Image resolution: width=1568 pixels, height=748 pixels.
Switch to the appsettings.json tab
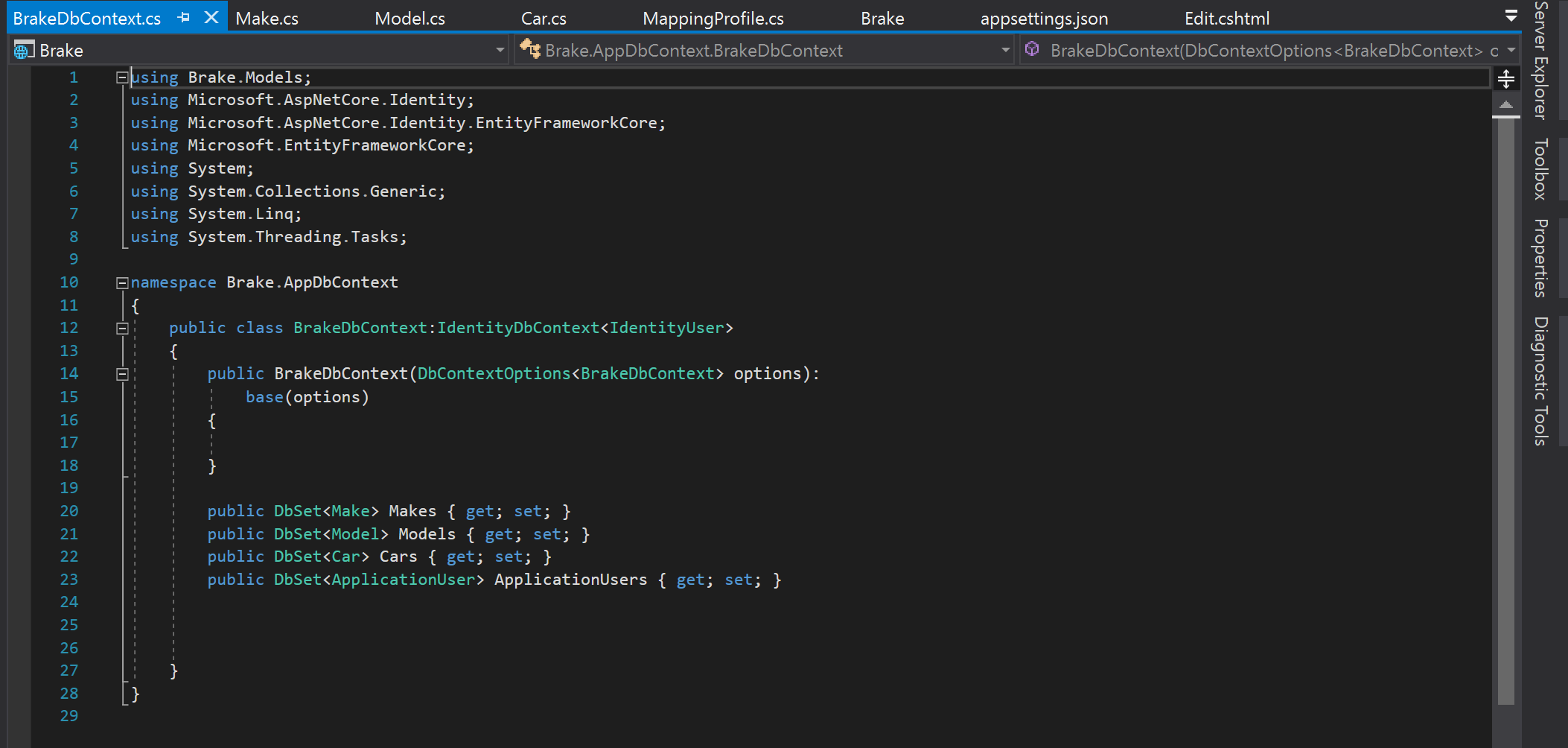(1044, 19)
